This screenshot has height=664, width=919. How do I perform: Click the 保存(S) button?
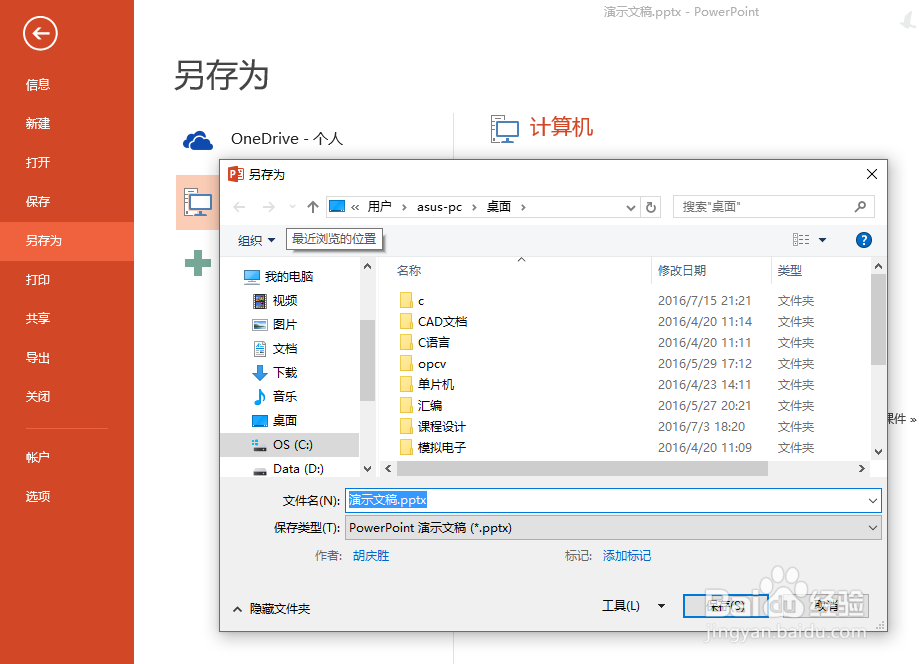coord(726,606)
